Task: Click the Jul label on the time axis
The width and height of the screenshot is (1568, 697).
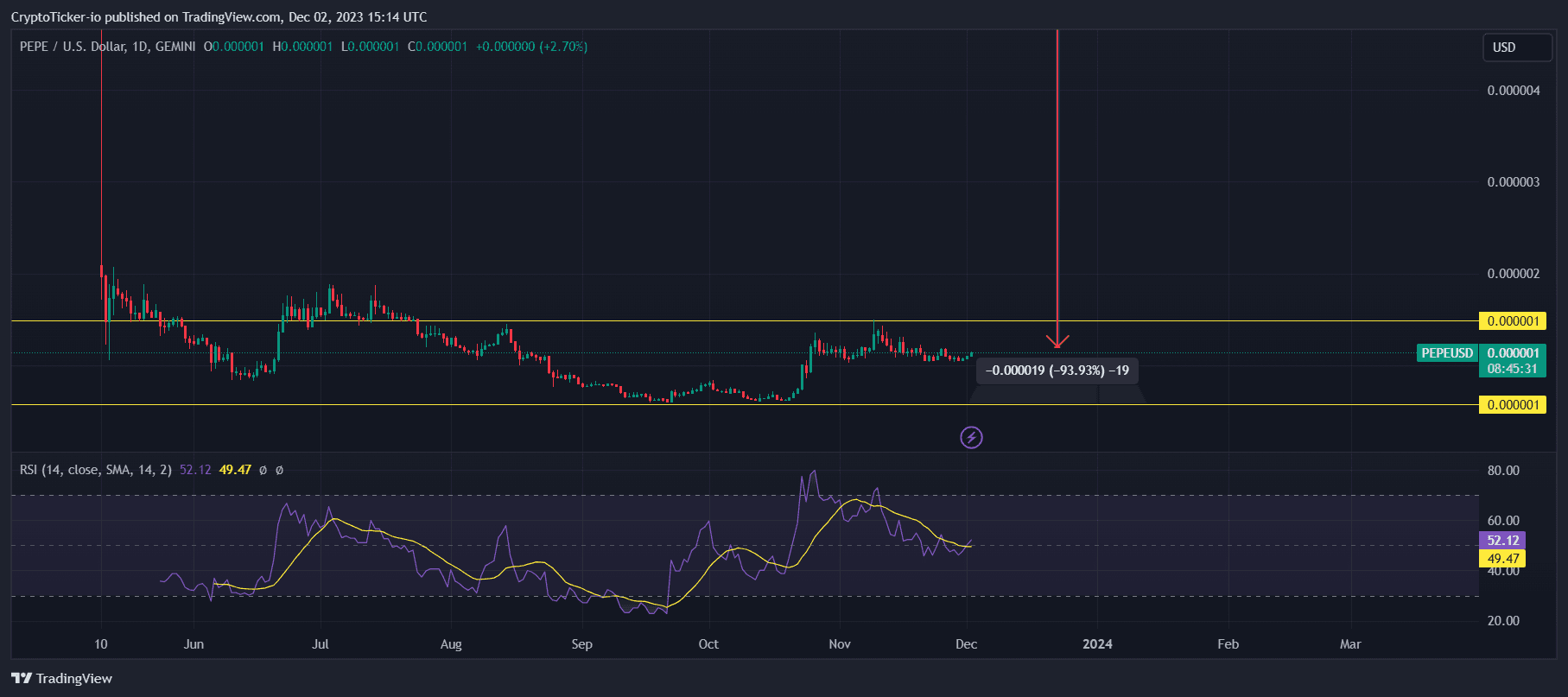Action: (x=321, y=644)
